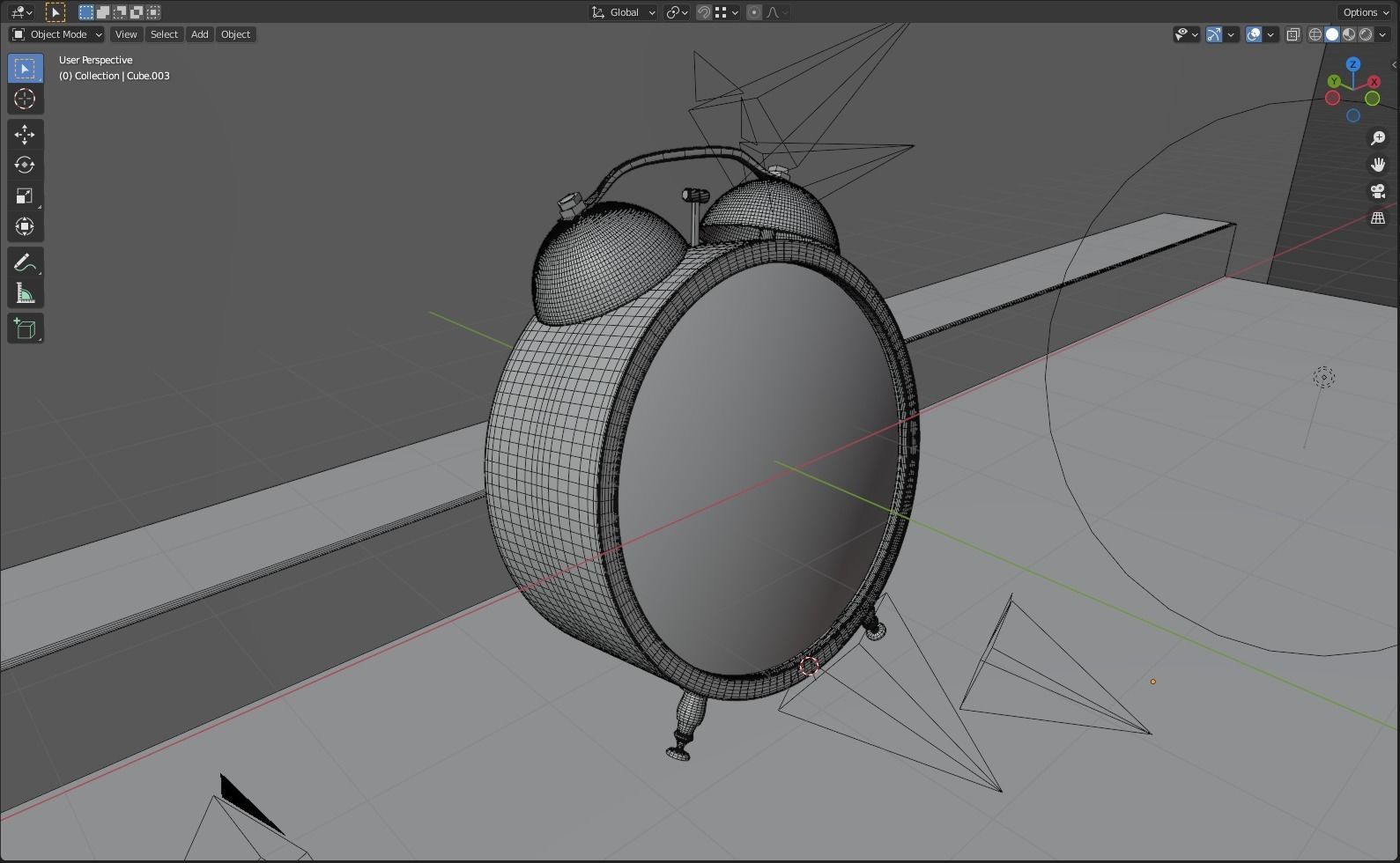Activate the Add Cube tool
This screenshot has width=1400, height=863.
click(x=25, y=328)
